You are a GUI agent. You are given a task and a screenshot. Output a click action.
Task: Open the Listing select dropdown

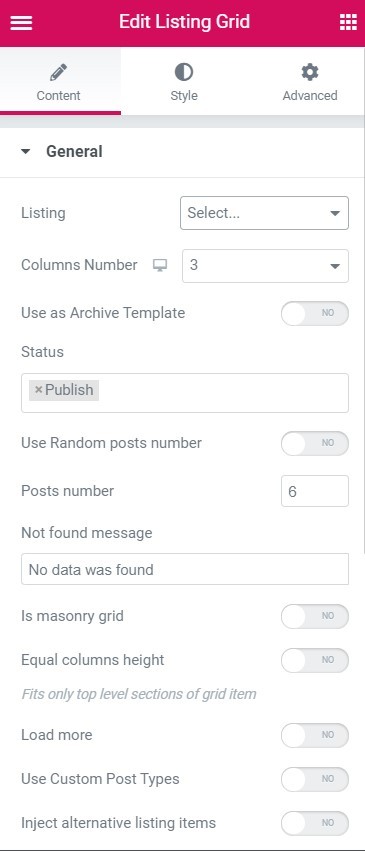[x=264, y=213]
